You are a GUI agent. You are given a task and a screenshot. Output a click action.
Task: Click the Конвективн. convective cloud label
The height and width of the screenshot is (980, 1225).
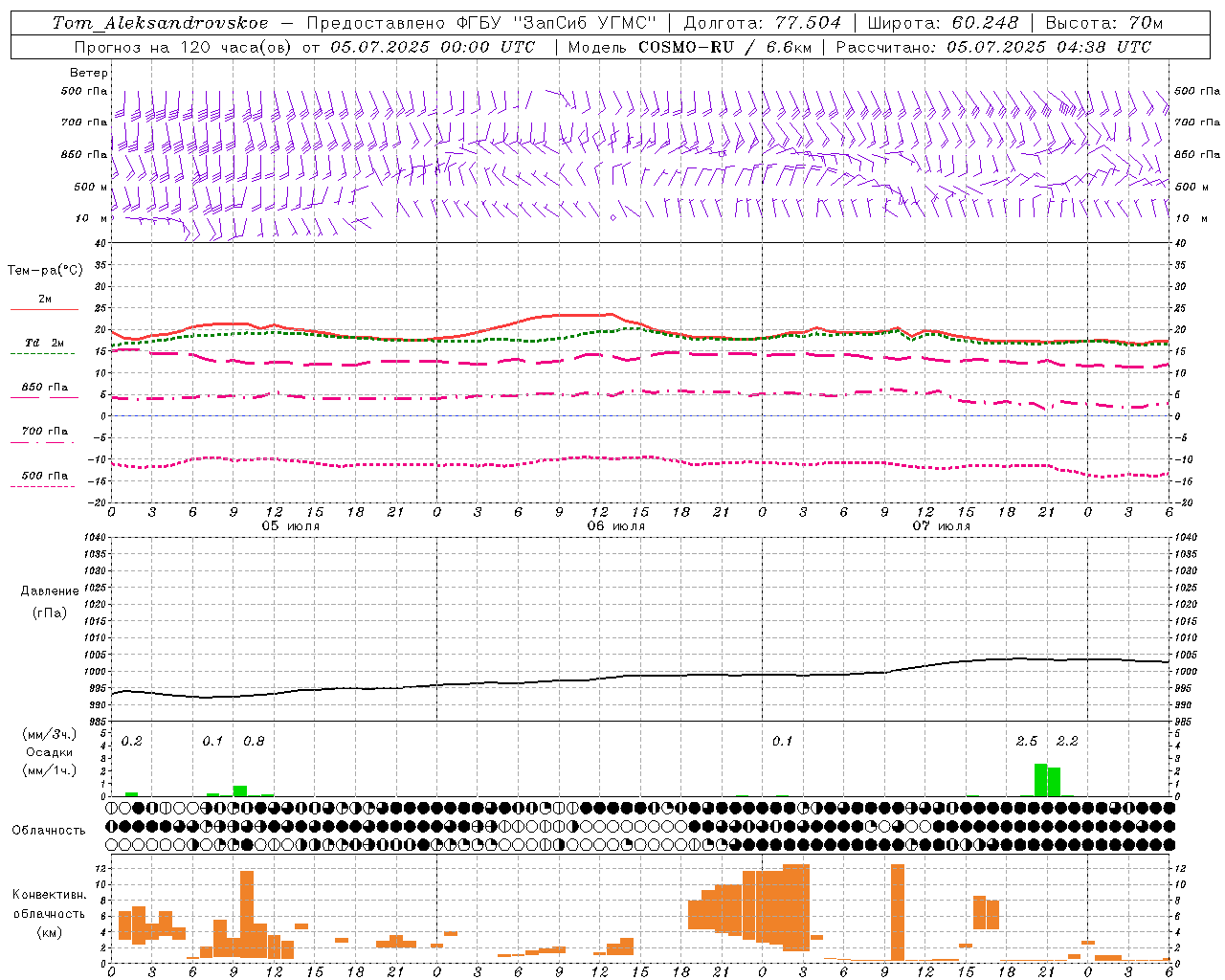tap(49, 895)
